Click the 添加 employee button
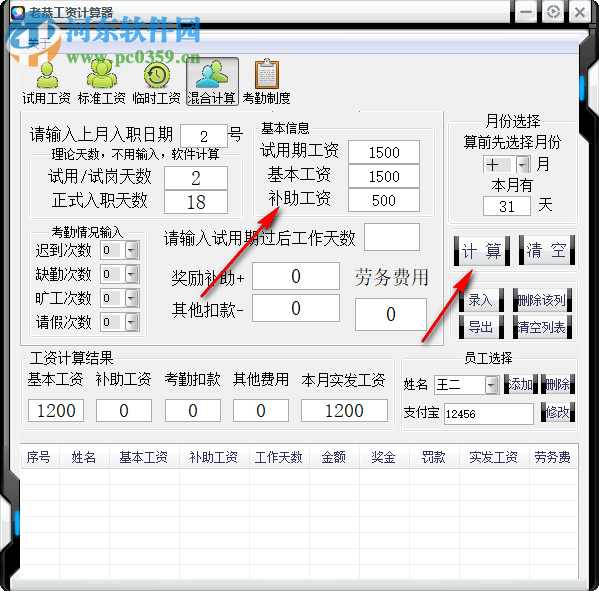599x591 pixels. pos(520,384)
